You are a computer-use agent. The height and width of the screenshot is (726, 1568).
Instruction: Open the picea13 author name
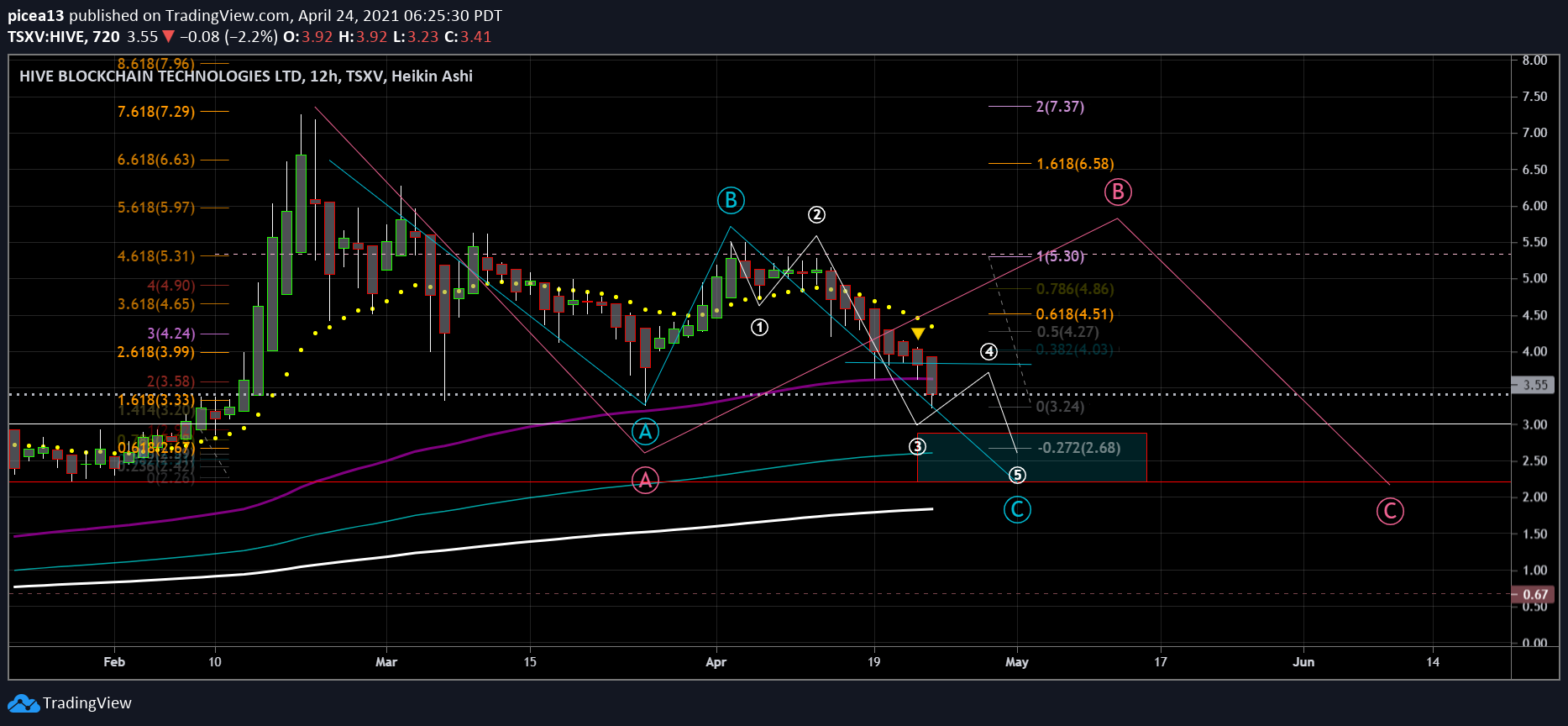click(36, 15)
